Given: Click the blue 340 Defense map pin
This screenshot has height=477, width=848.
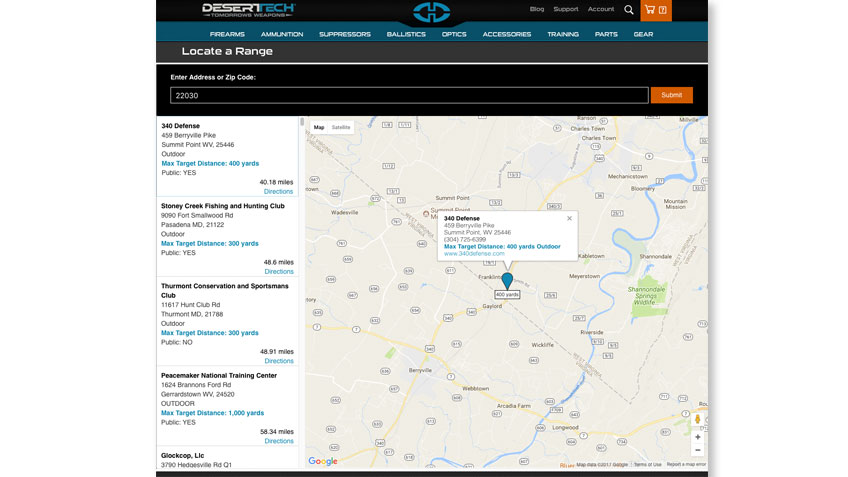Looking at the screenshot, I should tap(507, 282).
